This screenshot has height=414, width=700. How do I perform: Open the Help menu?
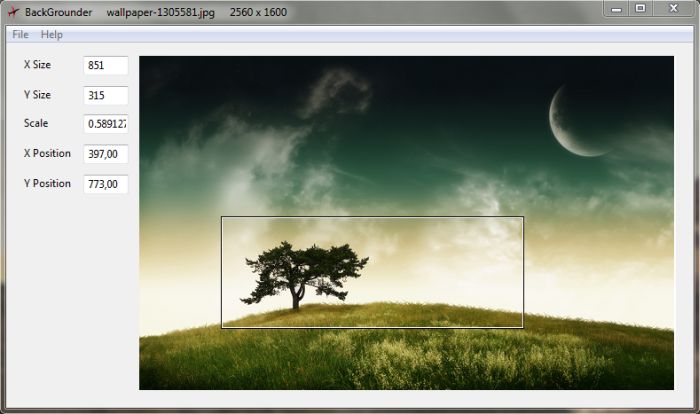(x=52, y=34)
